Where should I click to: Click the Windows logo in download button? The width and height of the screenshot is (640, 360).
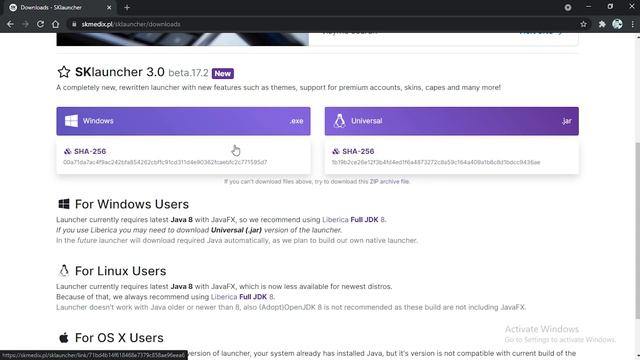click(x=71, y=121)
